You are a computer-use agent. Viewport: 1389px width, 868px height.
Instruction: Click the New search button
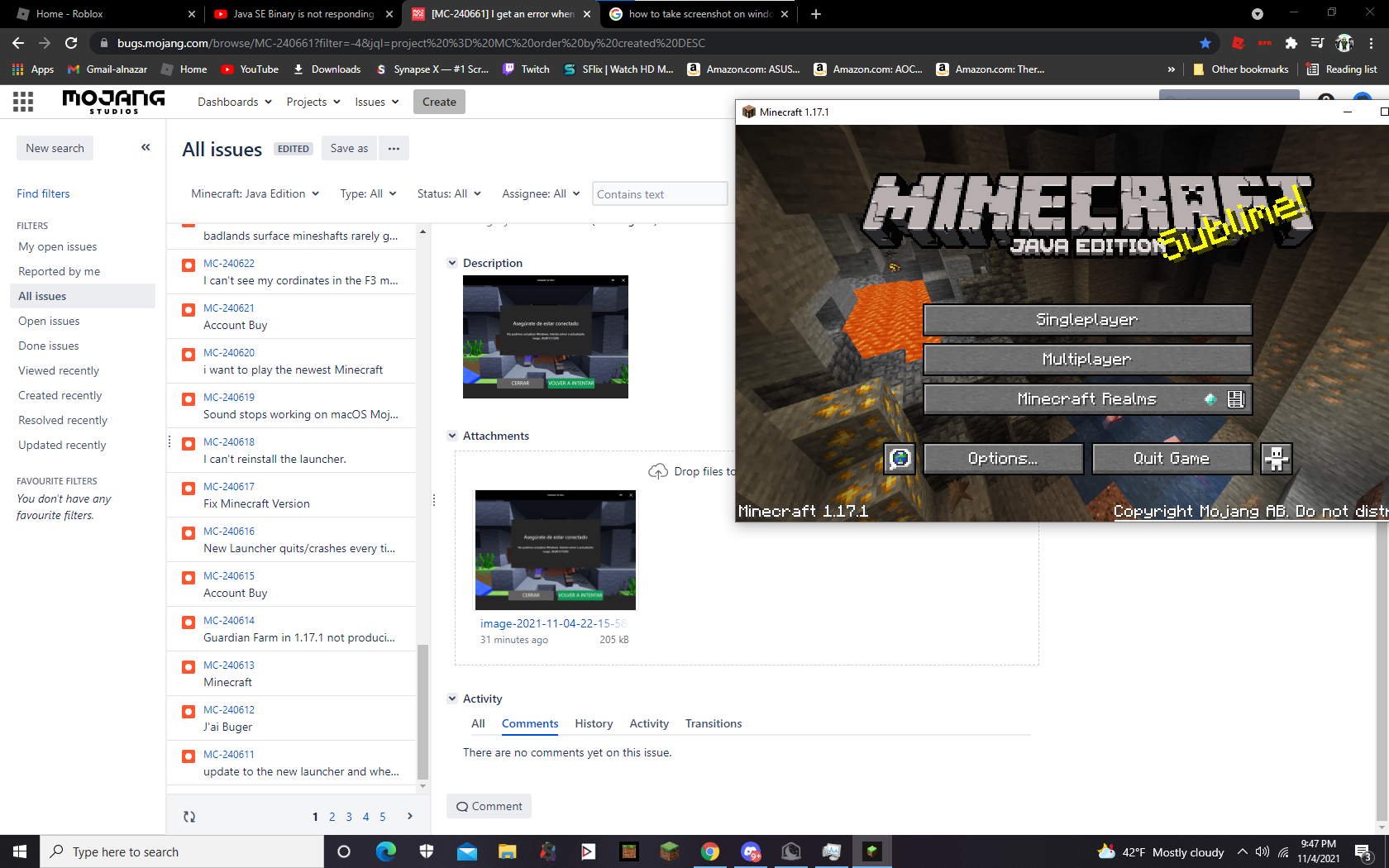[55, 148]
